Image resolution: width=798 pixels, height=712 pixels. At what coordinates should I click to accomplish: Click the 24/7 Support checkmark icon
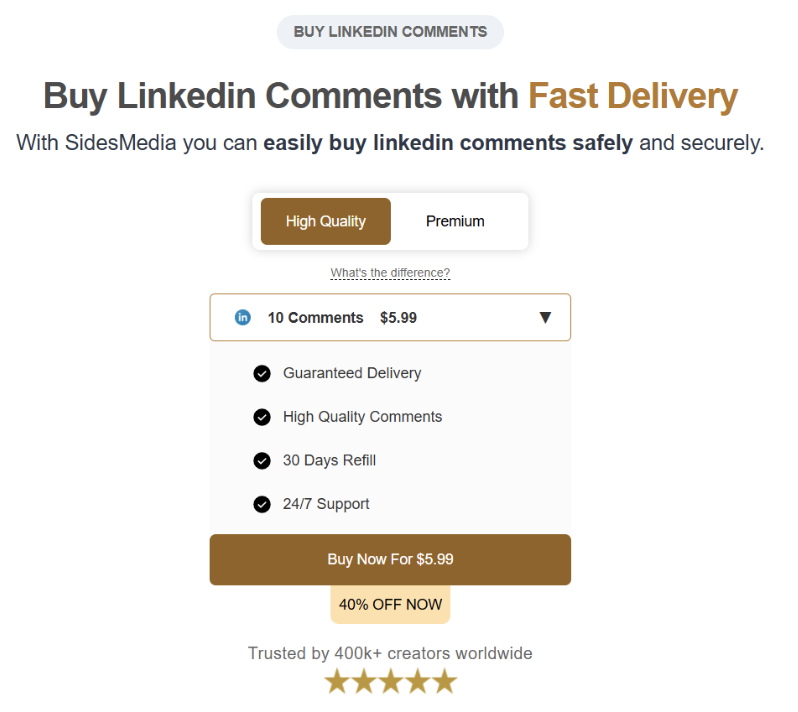262,504
